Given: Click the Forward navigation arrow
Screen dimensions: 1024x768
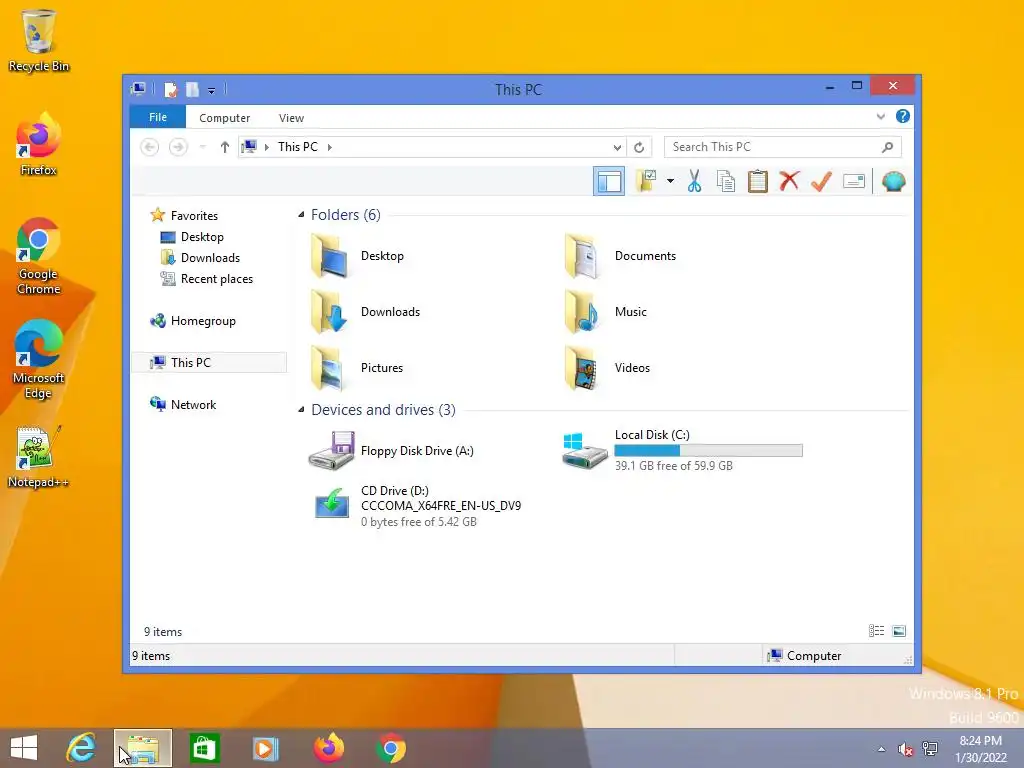Looking at the screenshot, I should (x=178, y=147).
